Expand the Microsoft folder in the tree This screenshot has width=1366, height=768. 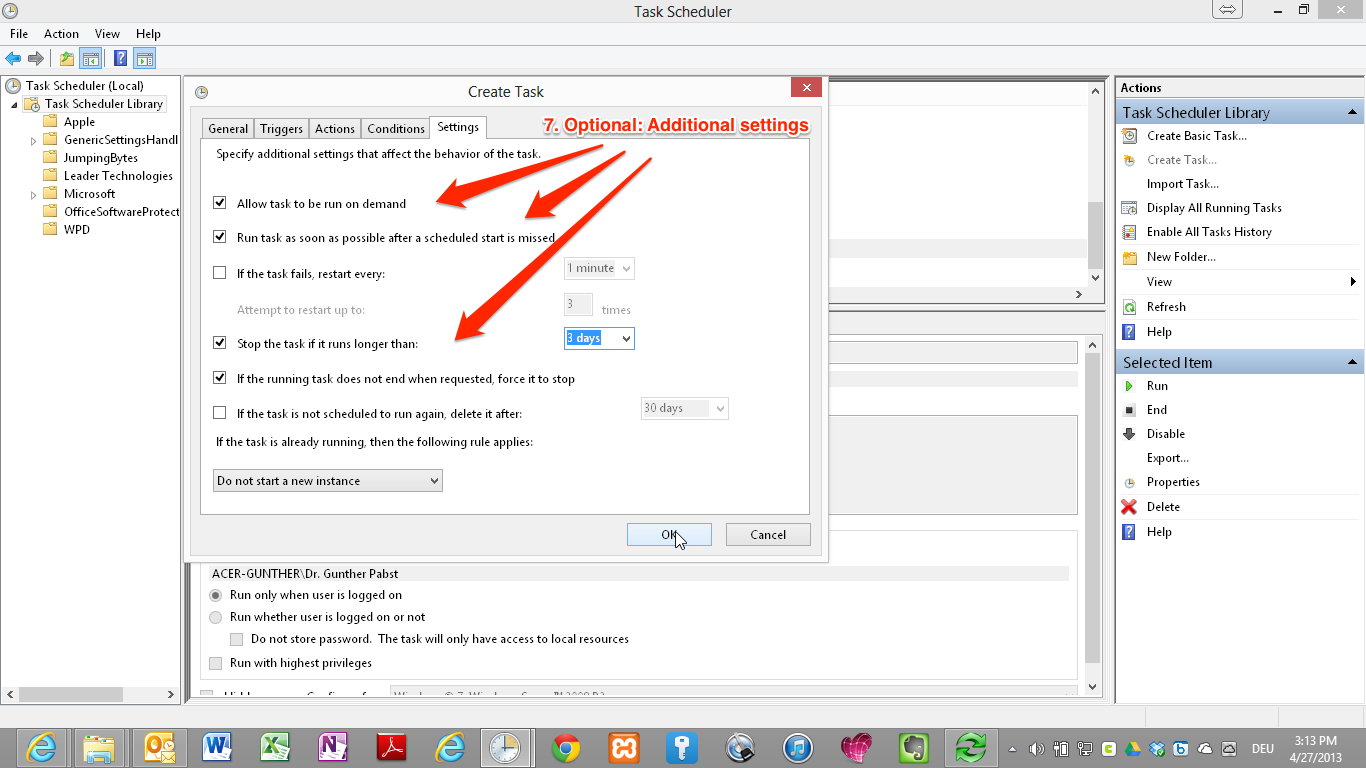point(34,194)
